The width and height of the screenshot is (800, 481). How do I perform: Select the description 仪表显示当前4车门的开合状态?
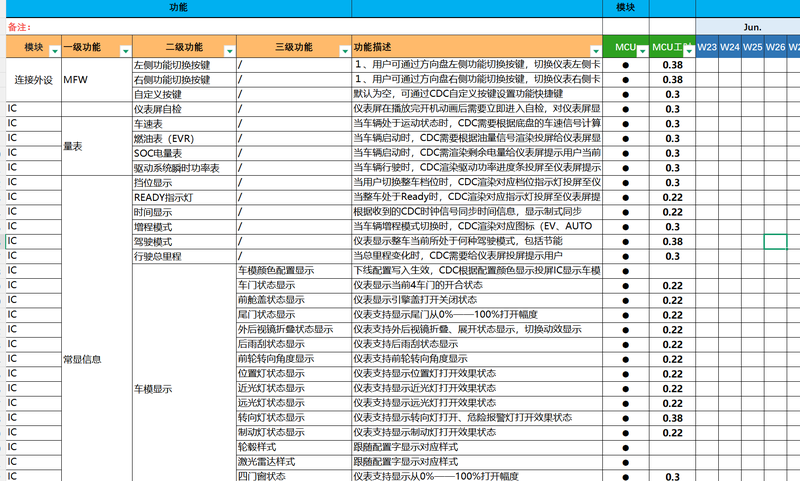477,286
